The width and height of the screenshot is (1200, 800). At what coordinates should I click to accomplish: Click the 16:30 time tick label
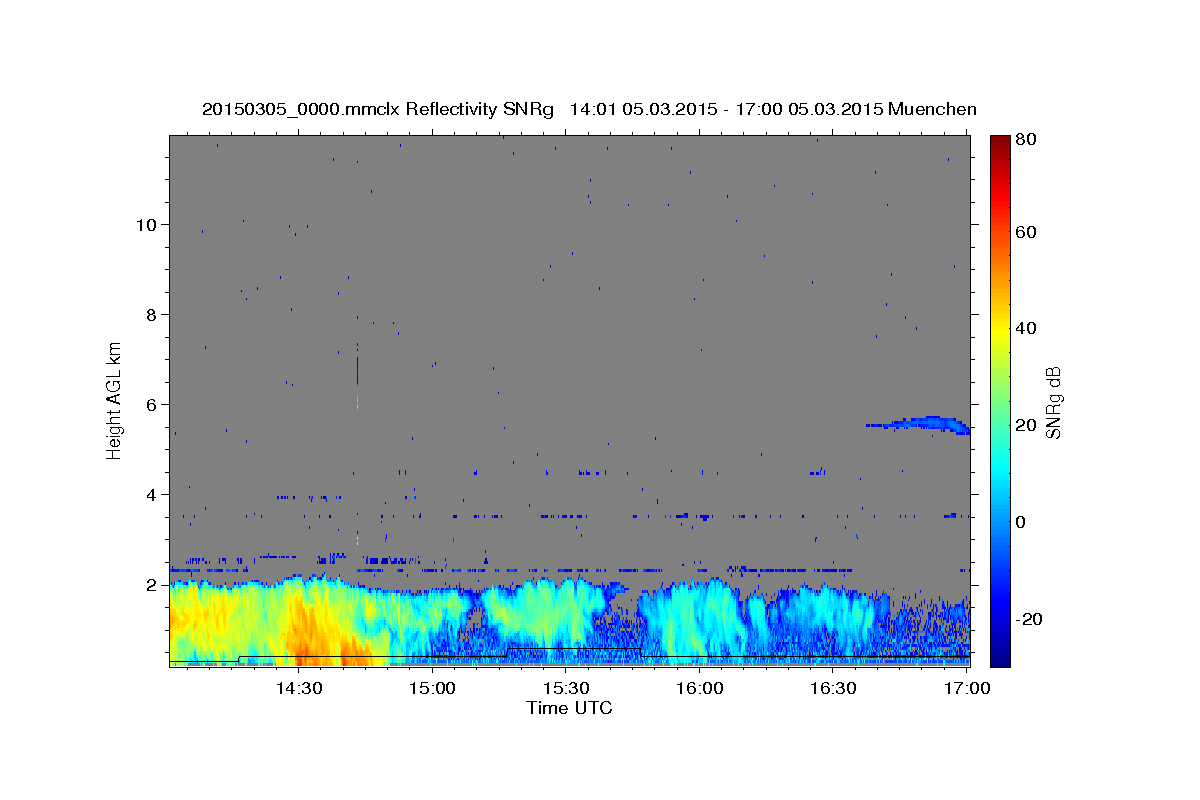833,689
